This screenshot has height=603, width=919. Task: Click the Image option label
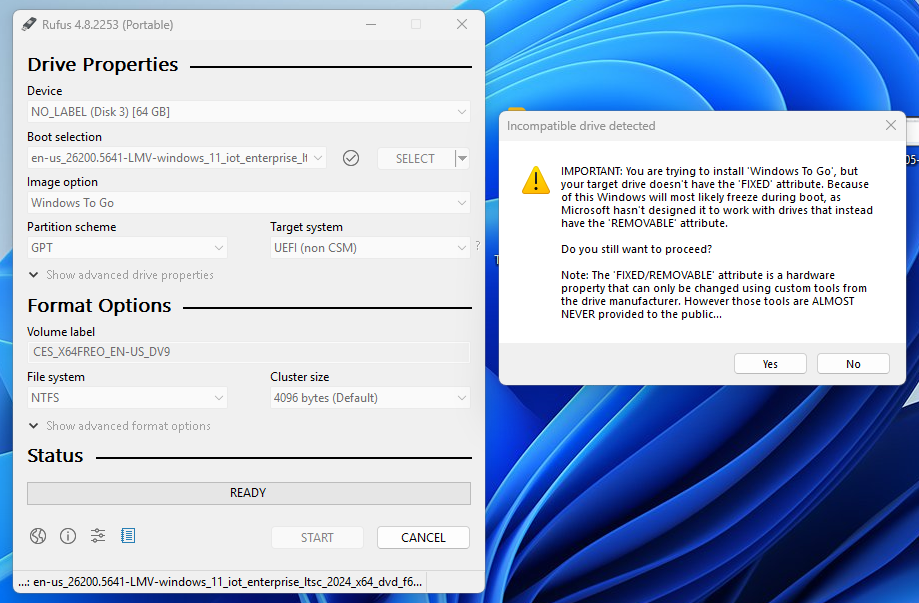pyautogui.click(x=62, y=182)
